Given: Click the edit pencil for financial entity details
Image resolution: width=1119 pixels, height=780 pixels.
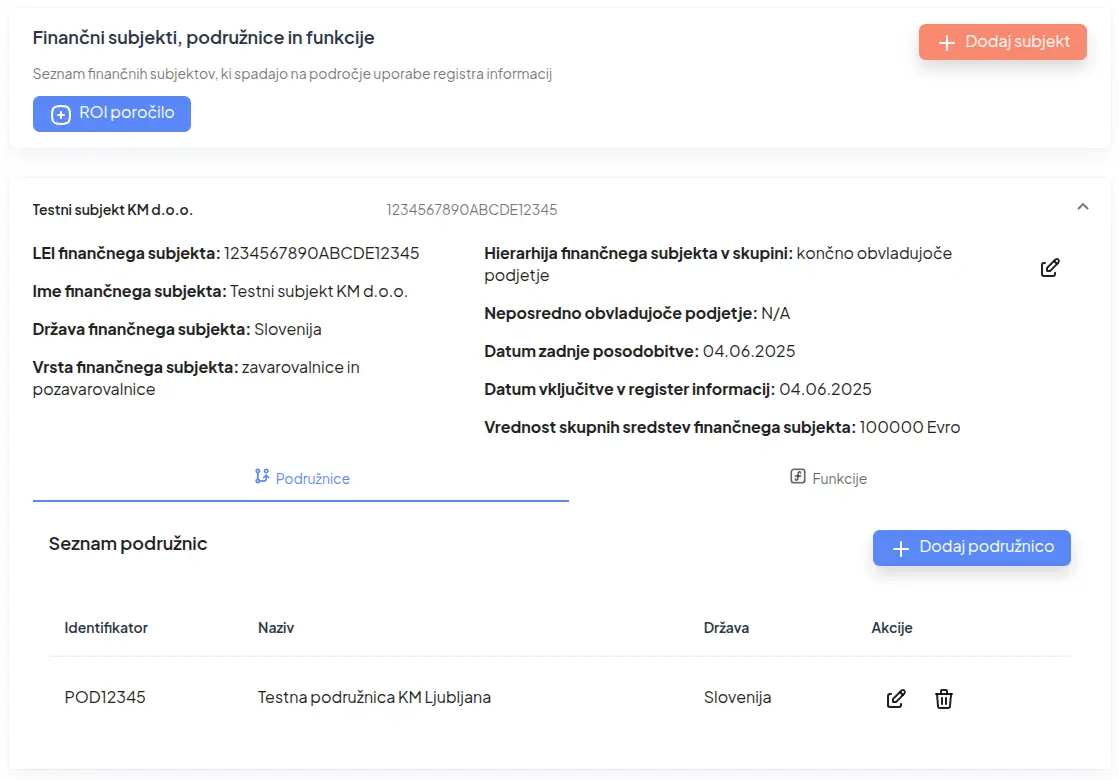Looking at the screenshot, I should (x=1050, y=268).
